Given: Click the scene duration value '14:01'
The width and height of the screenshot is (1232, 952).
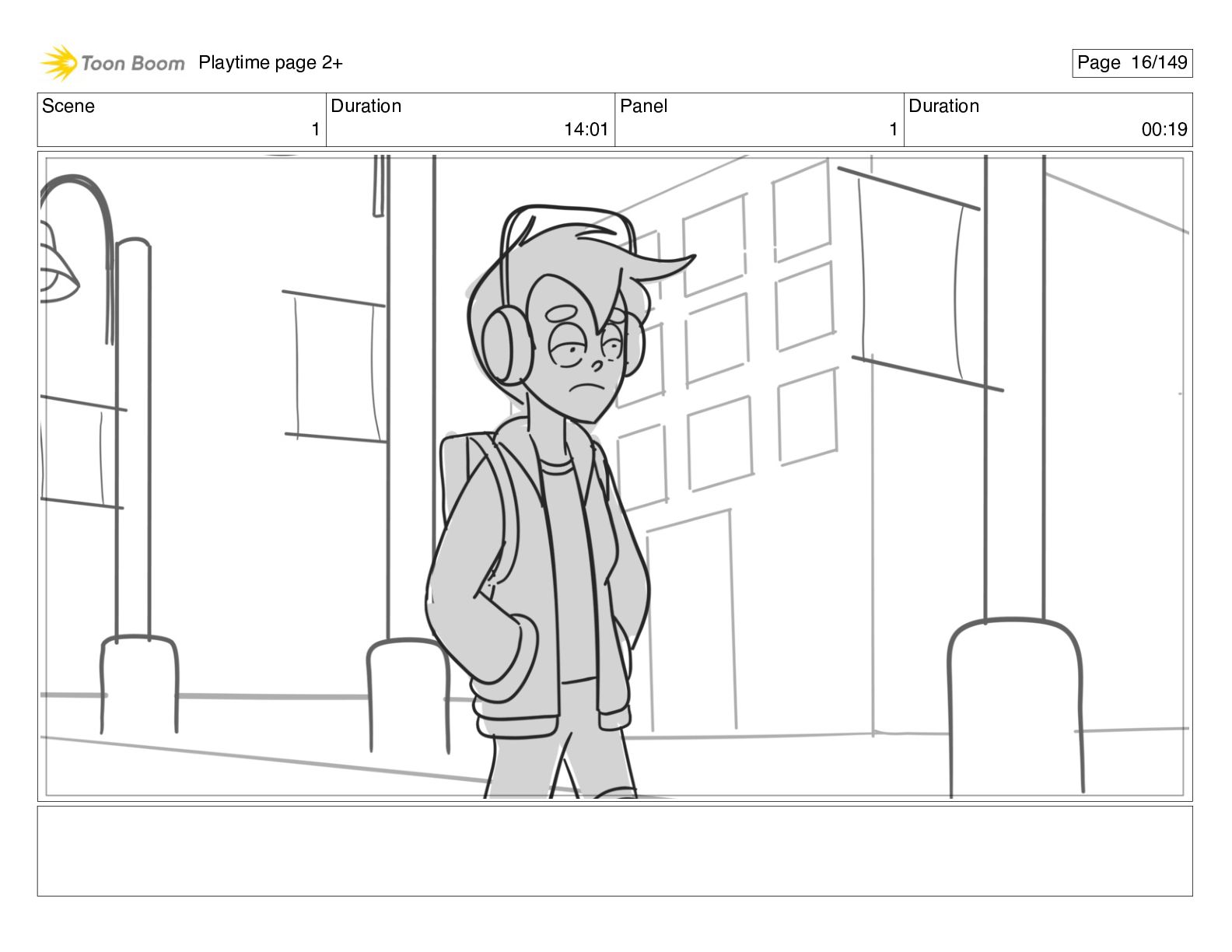Looking at the screenshot, I should pyautogui.click(x=586, y=130).
